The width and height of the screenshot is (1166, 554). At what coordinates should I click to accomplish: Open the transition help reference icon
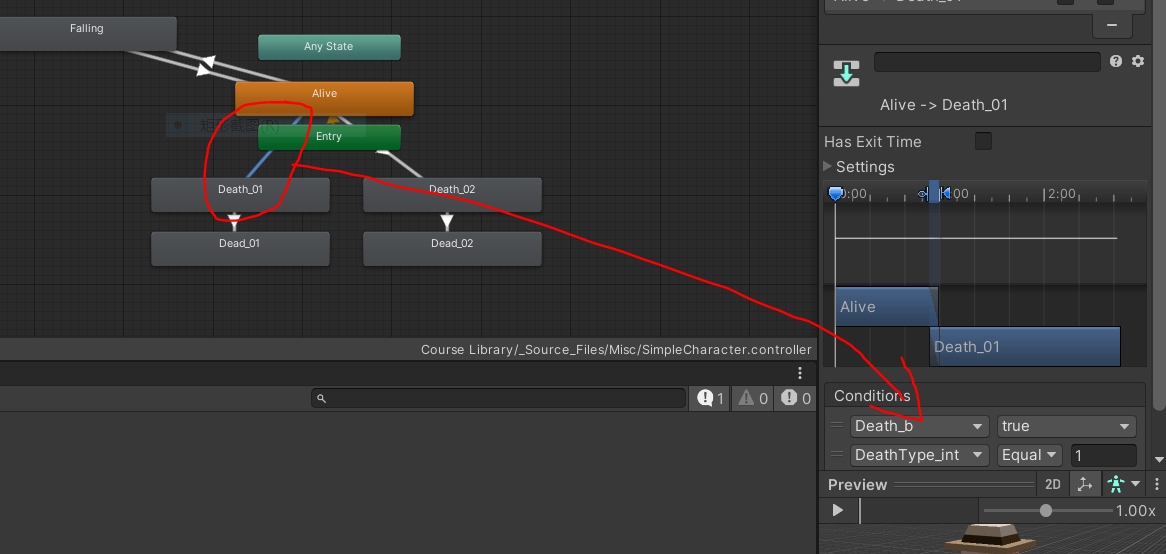point(1115,62)
